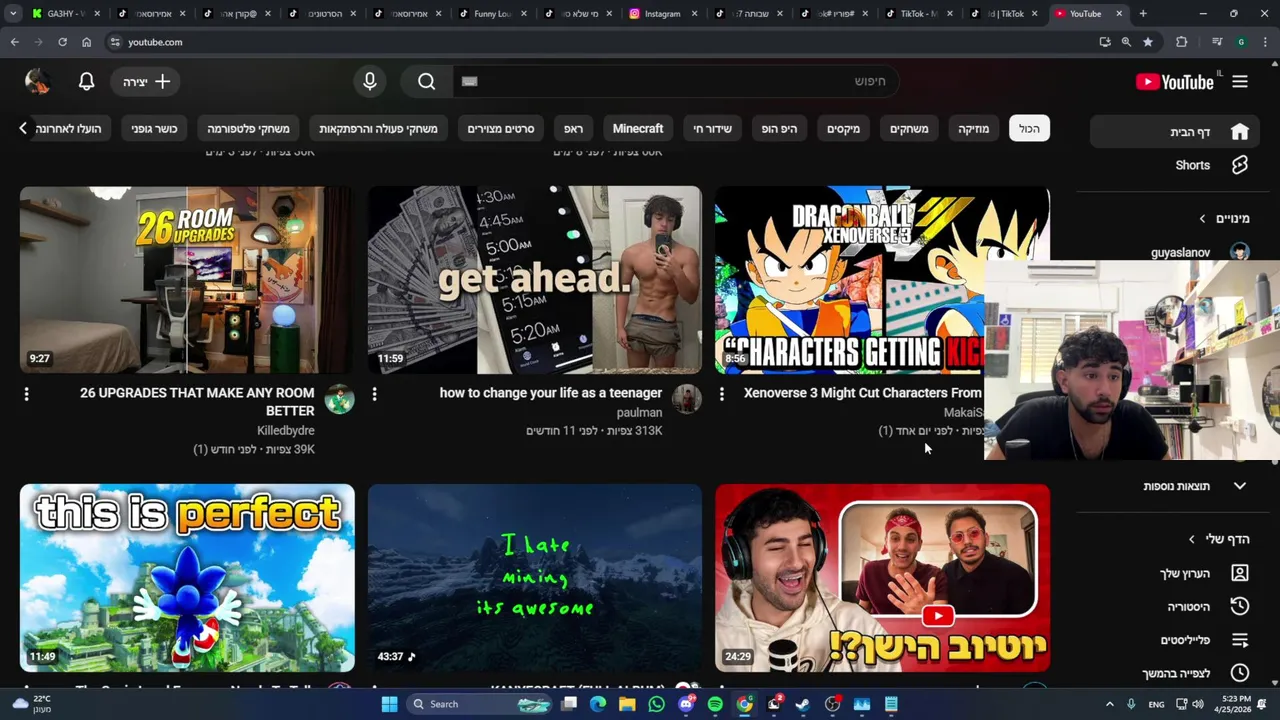
Task: Select the Gaming (משחקים) filter chip
Action: pyautogui.click(x=909, y=129)
